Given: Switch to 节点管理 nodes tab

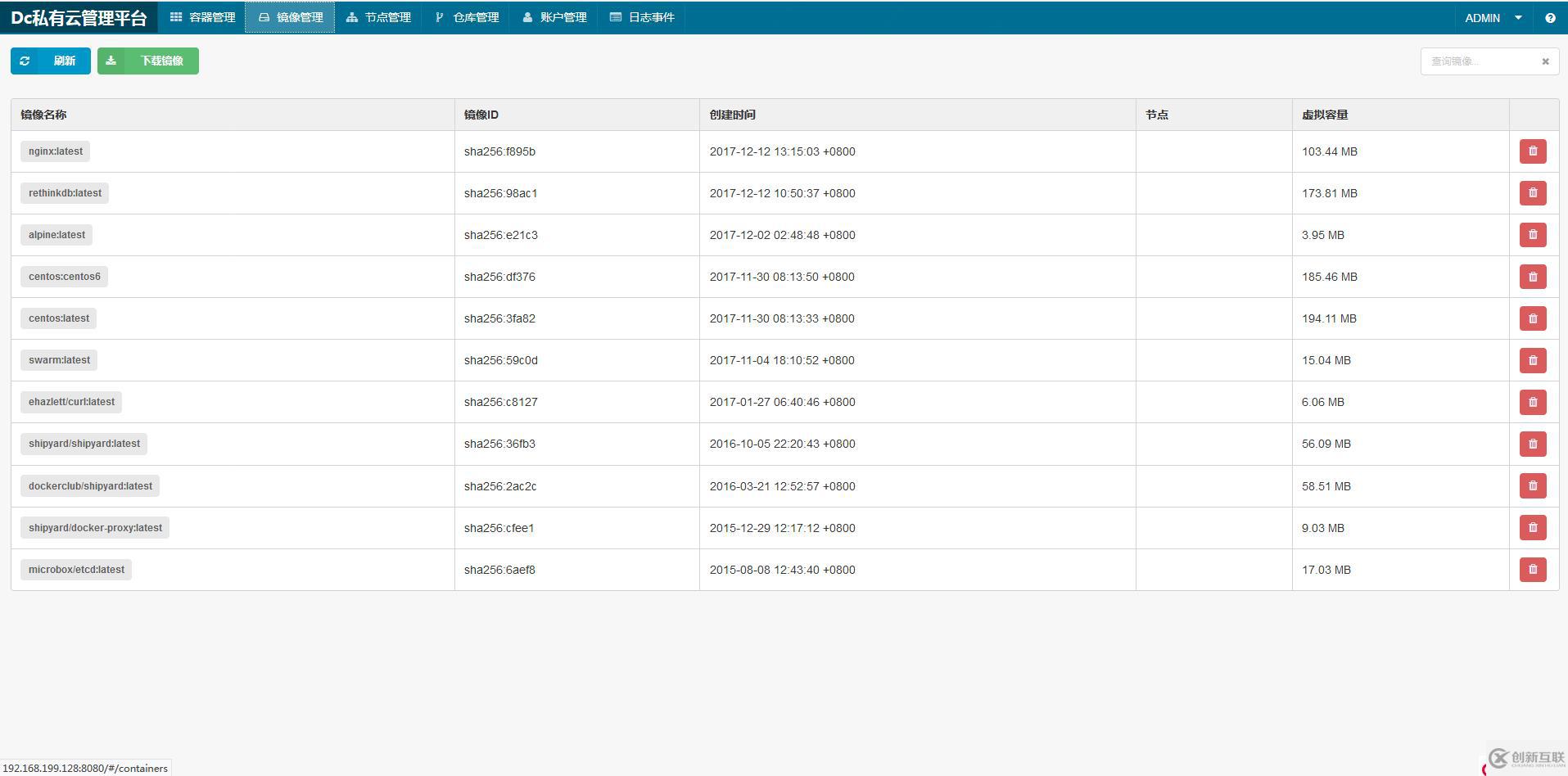Looking at the screenshot, I should (x=378, y=17).
